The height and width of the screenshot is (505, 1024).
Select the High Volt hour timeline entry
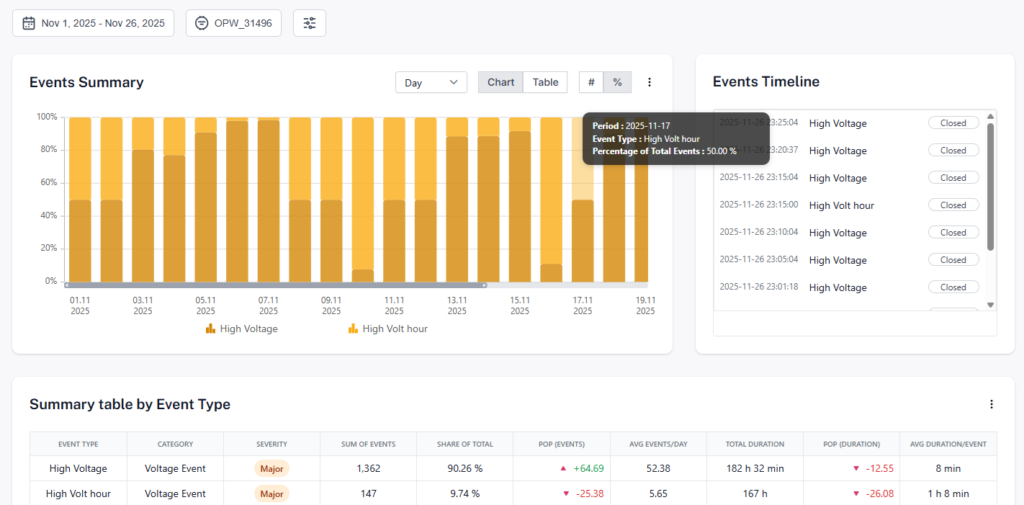(x=841, y=205)
